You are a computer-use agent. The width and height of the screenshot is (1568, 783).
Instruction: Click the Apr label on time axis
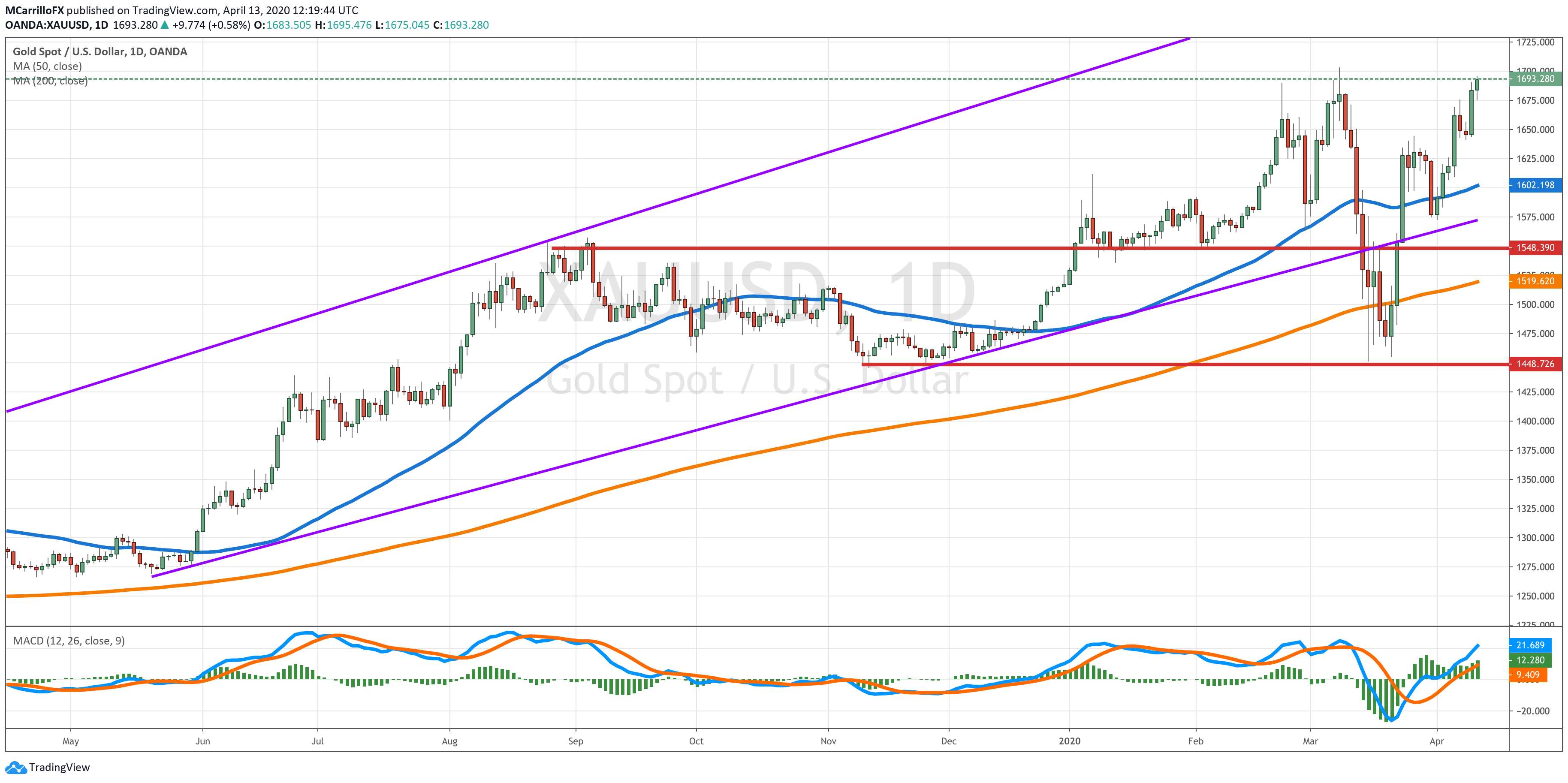click(x=1436, y=741)
